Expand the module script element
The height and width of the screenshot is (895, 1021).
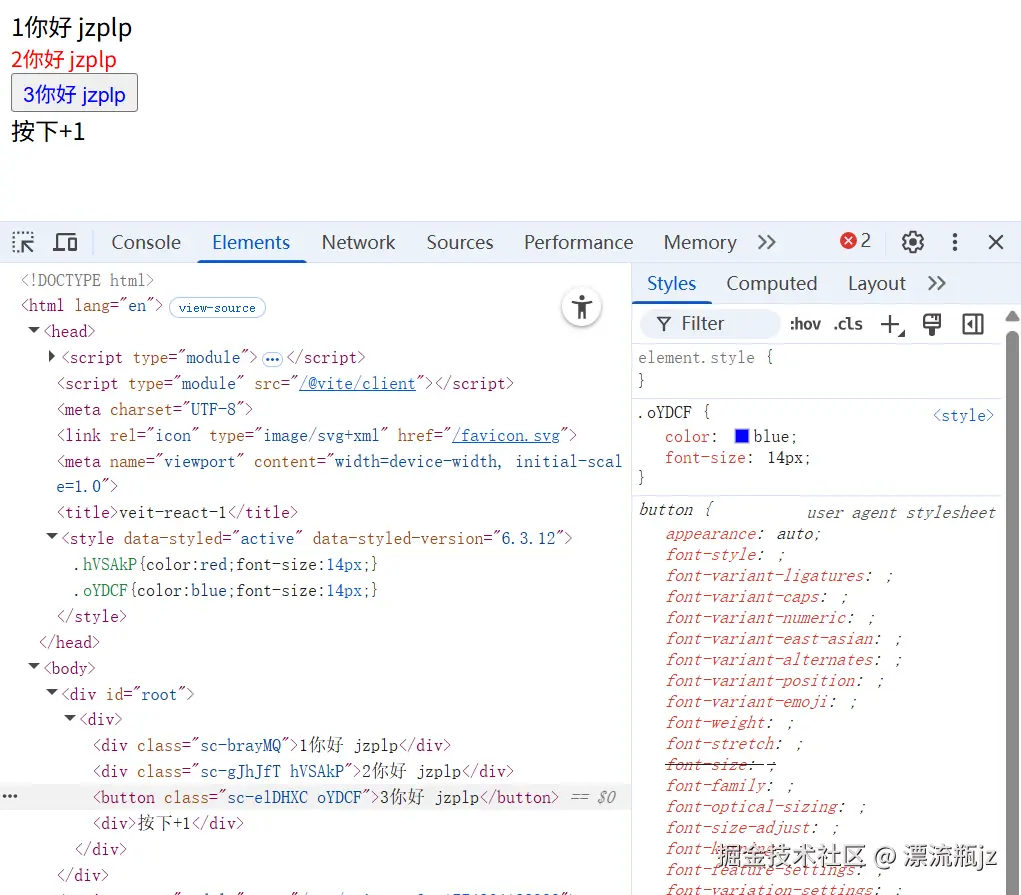coord(52,357)
